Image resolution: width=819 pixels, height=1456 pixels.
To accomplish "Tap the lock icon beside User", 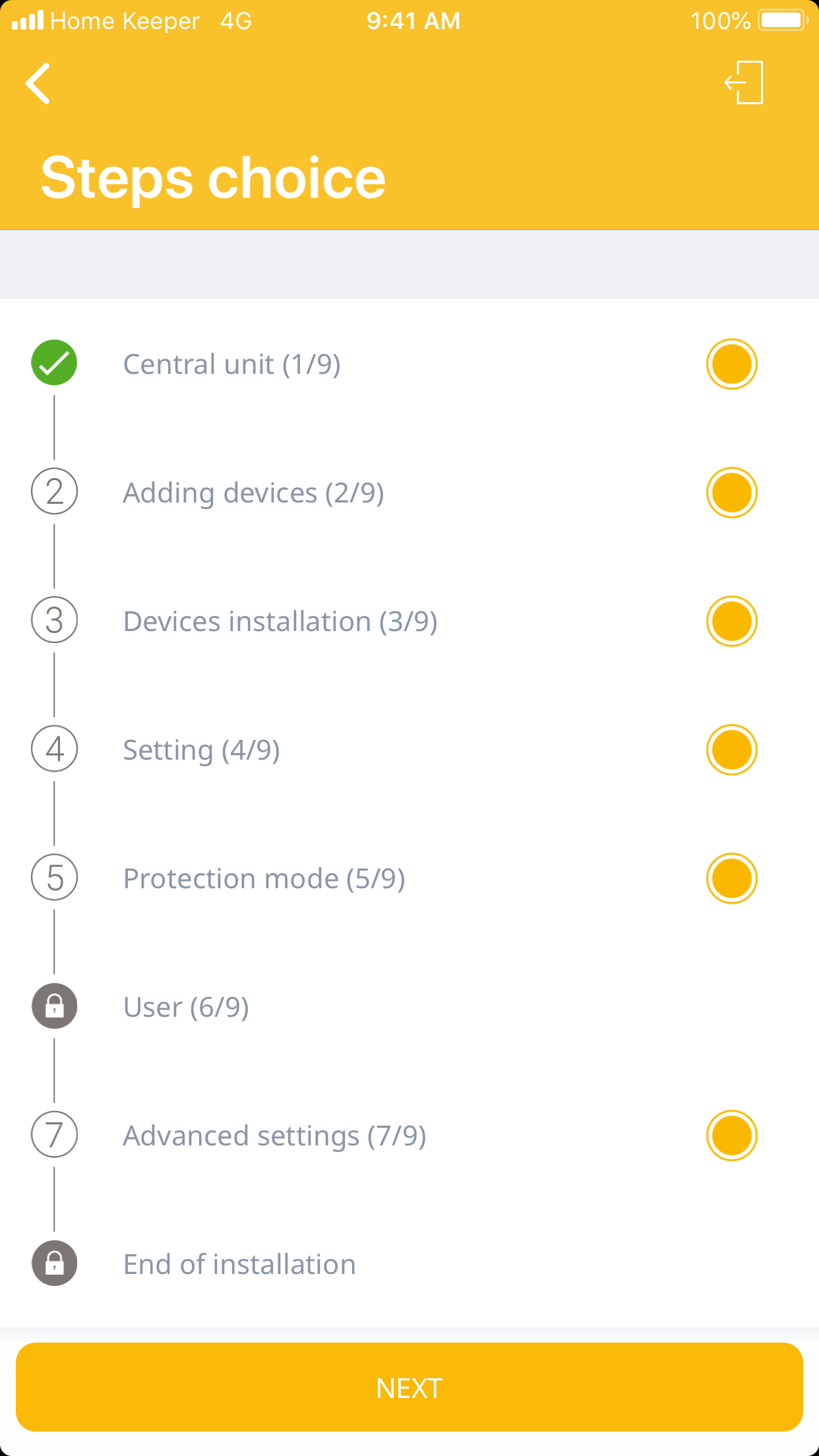I will [54, 1006].
